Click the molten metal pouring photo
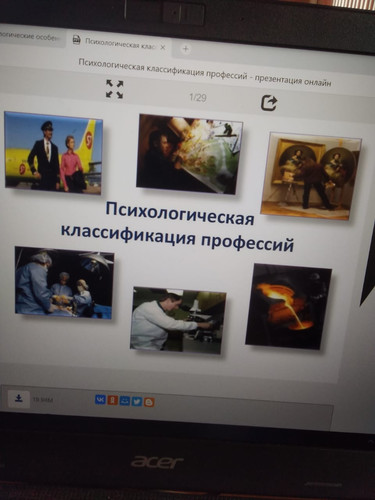375x500 pixels. [x=288, y=306]
